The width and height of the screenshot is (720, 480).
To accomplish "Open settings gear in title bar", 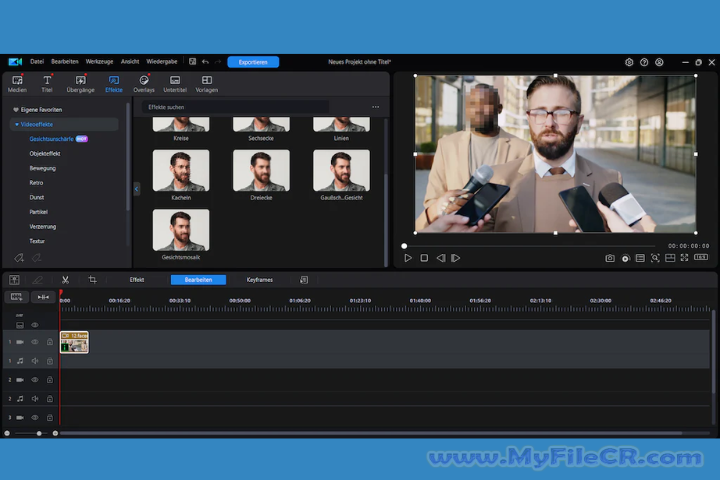I will [629, 62].
